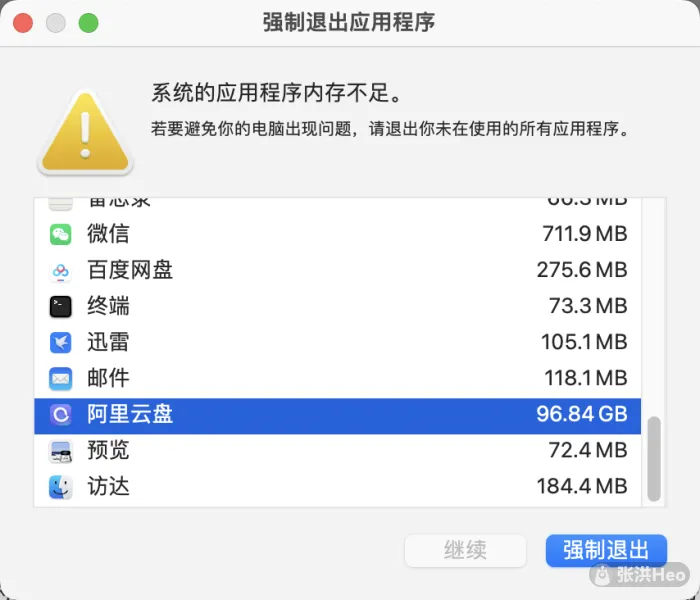Select the Mail (邮件) envelope icon

pyautogui.click(x=60, y=379)
